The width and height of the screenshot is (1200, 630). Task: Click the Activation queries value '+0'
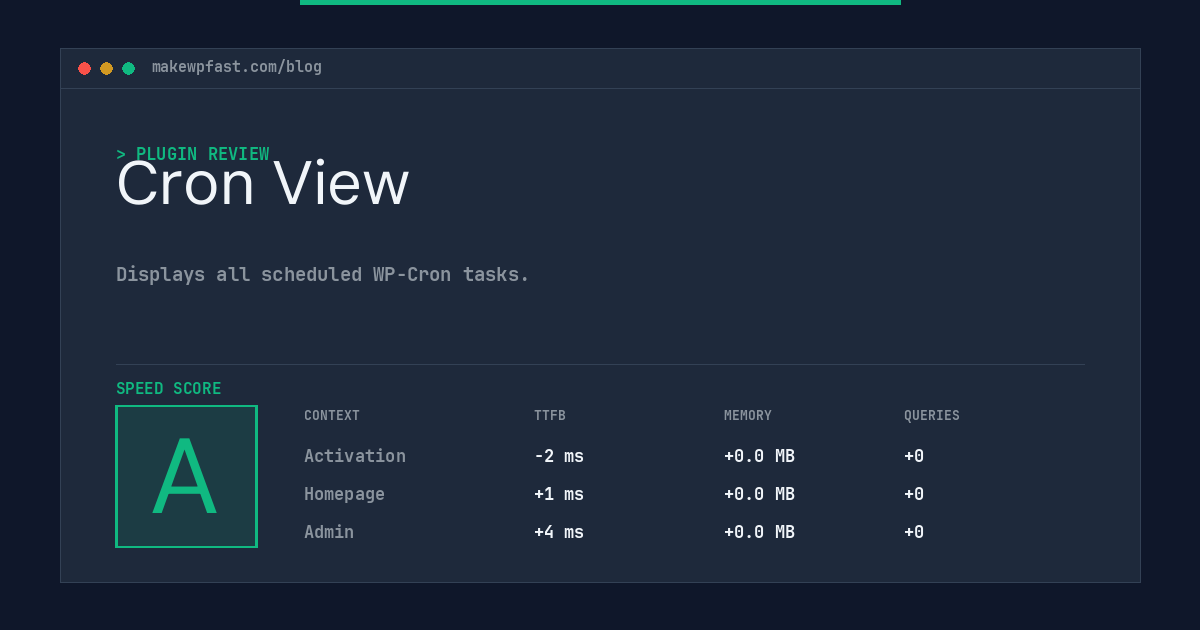coord(914,456)
